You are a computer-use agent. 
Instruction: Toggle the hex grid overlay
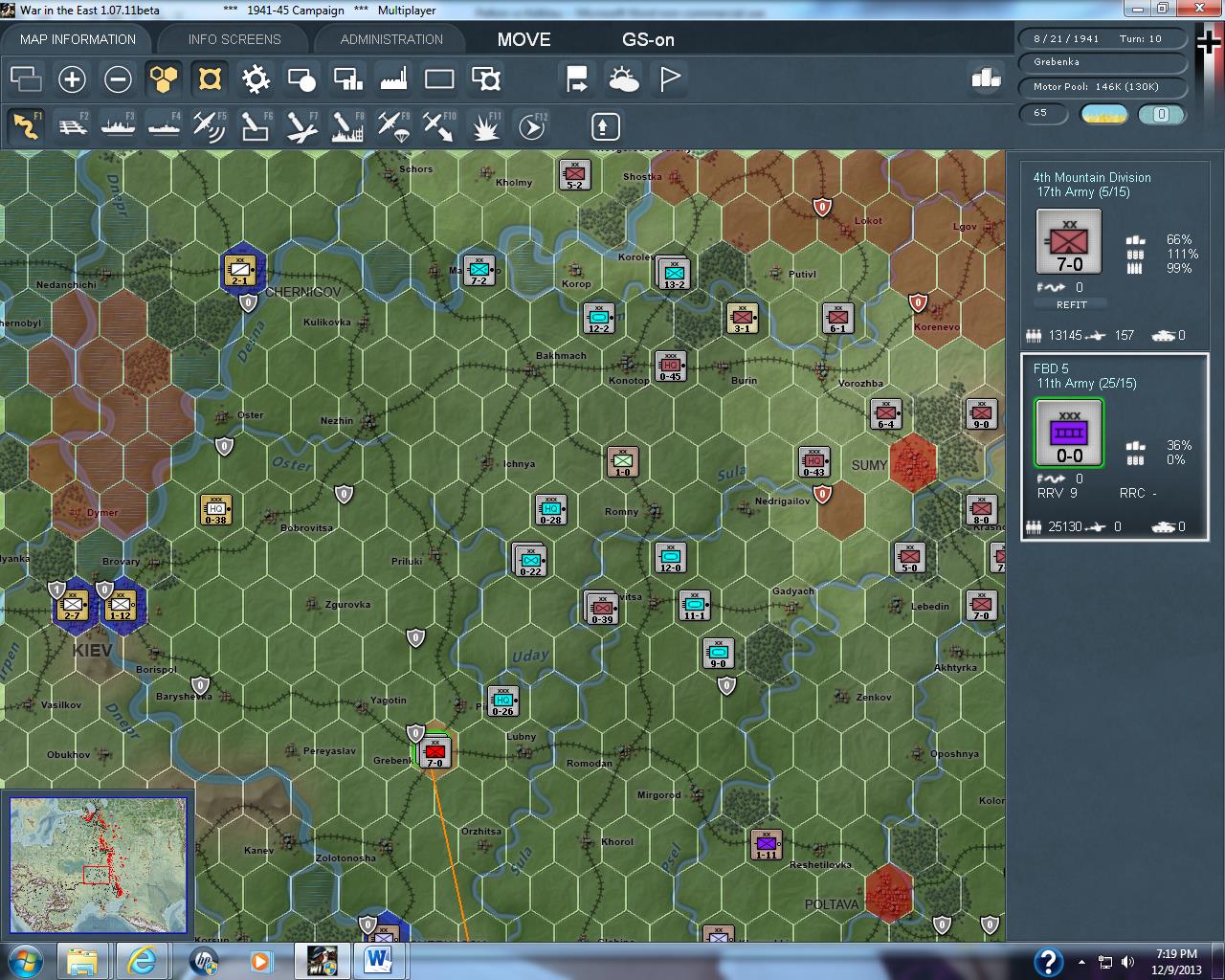coord(164,78)
